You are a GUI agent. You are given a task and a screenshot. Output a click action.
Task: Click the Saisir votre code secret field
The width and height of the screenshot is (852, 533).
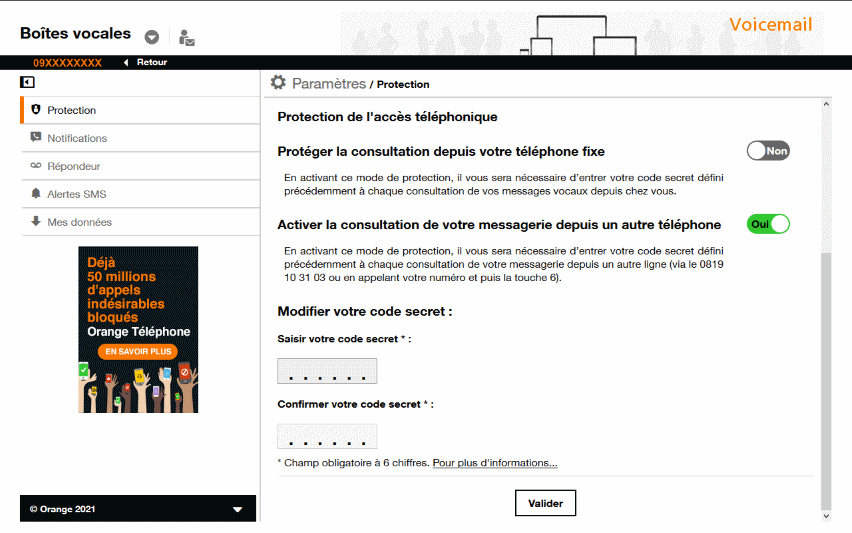click(x=327, y=371)
